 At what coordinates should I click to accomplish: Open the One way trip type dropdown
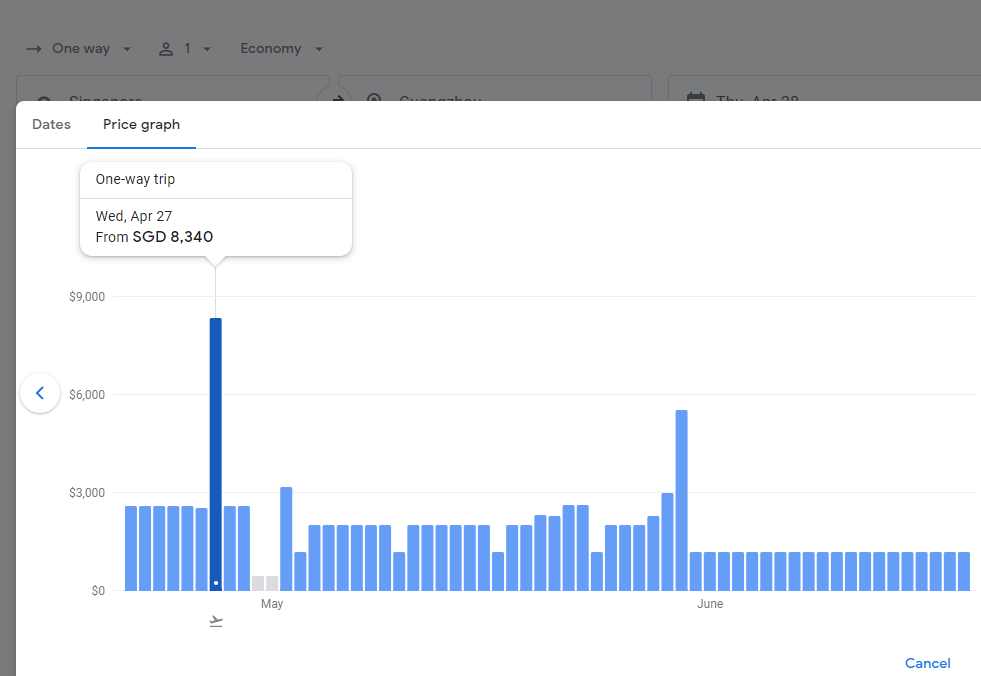point(80,49)
